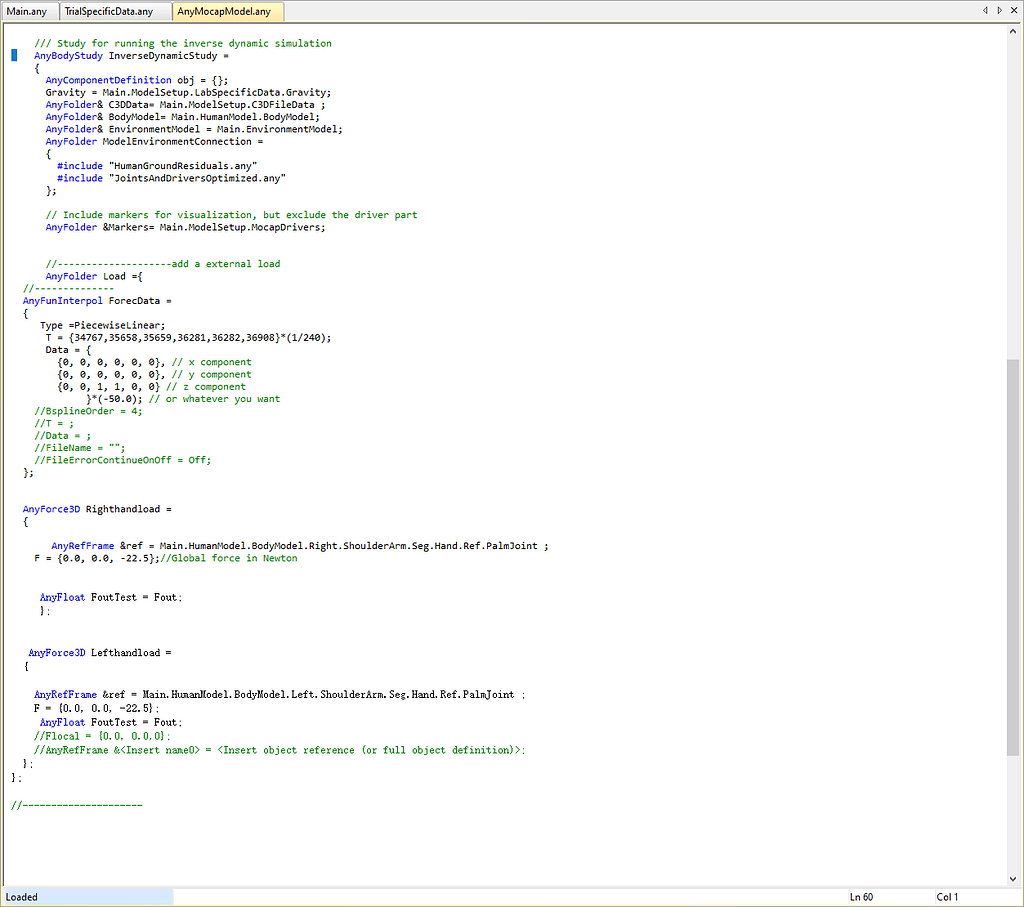Image resolution: width=1024 pixels, height=907 pixels.
Task: Select the AnyMocapModel.any tab
Action: pyautogui.click(x=227, y=10)
